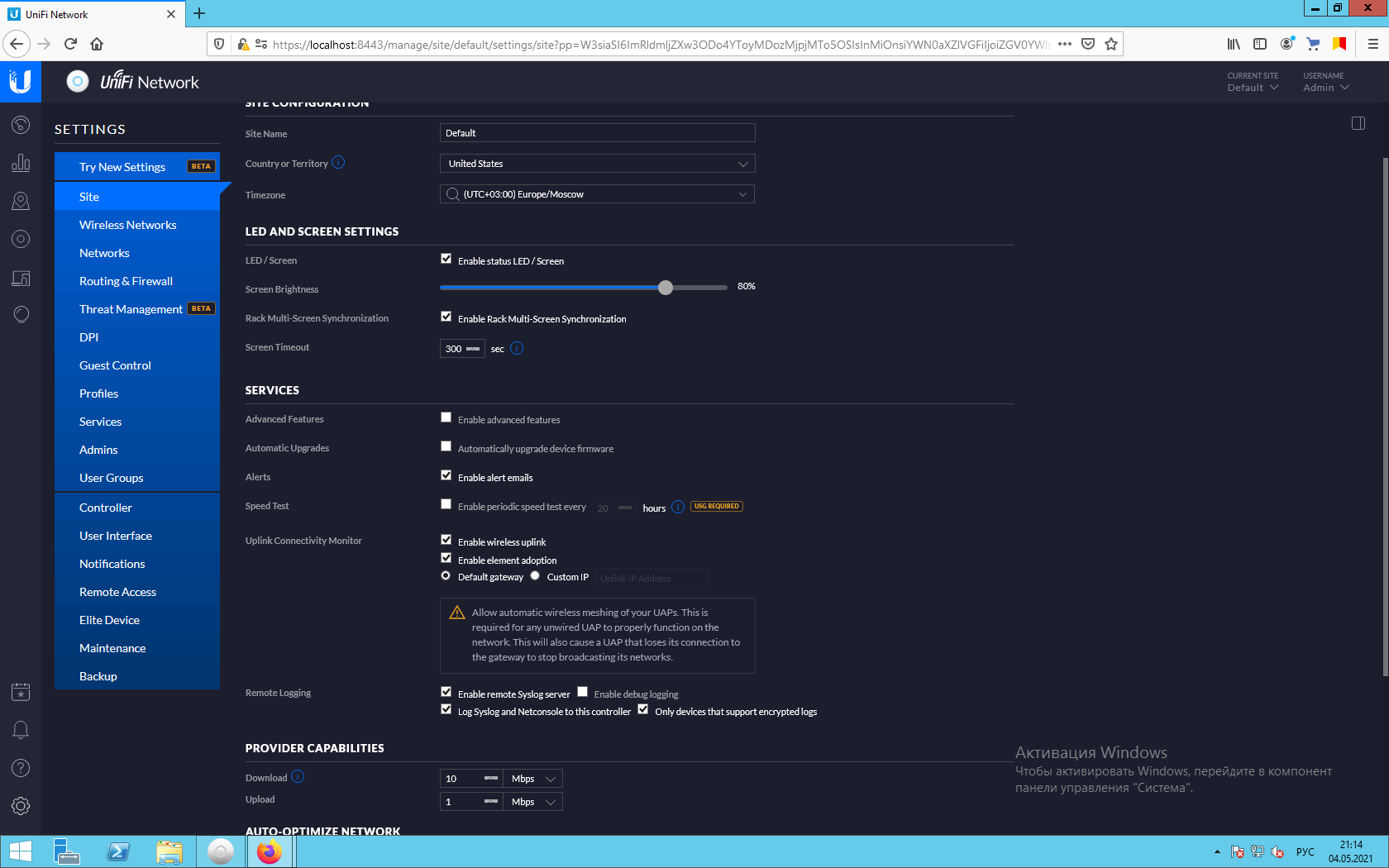1389x868 pixels.
Task: Click info icon beside Download label
Action: click(x=298, y=777)
